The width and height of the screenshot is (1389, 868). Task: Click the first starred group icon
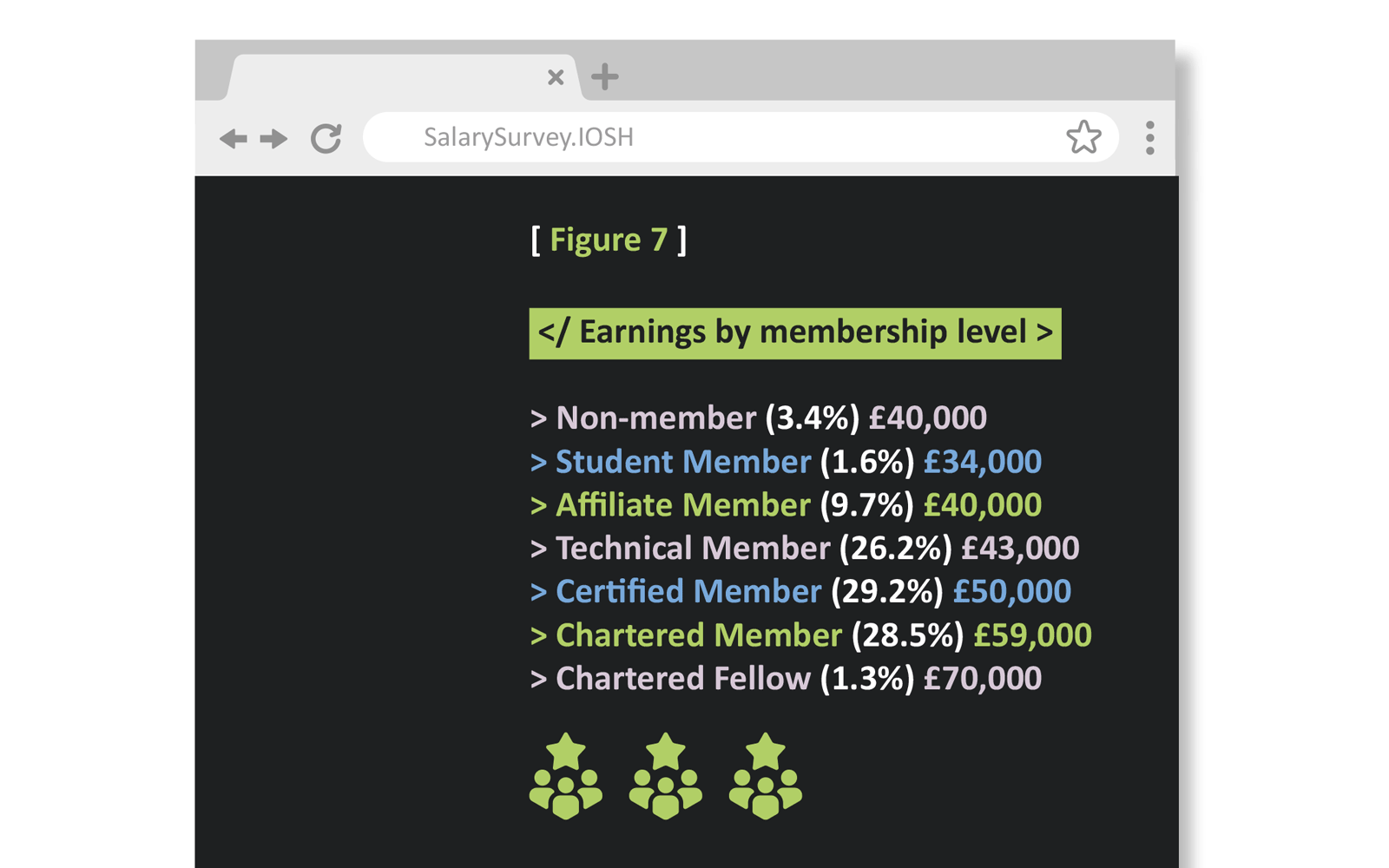click(x=566, y=777)
